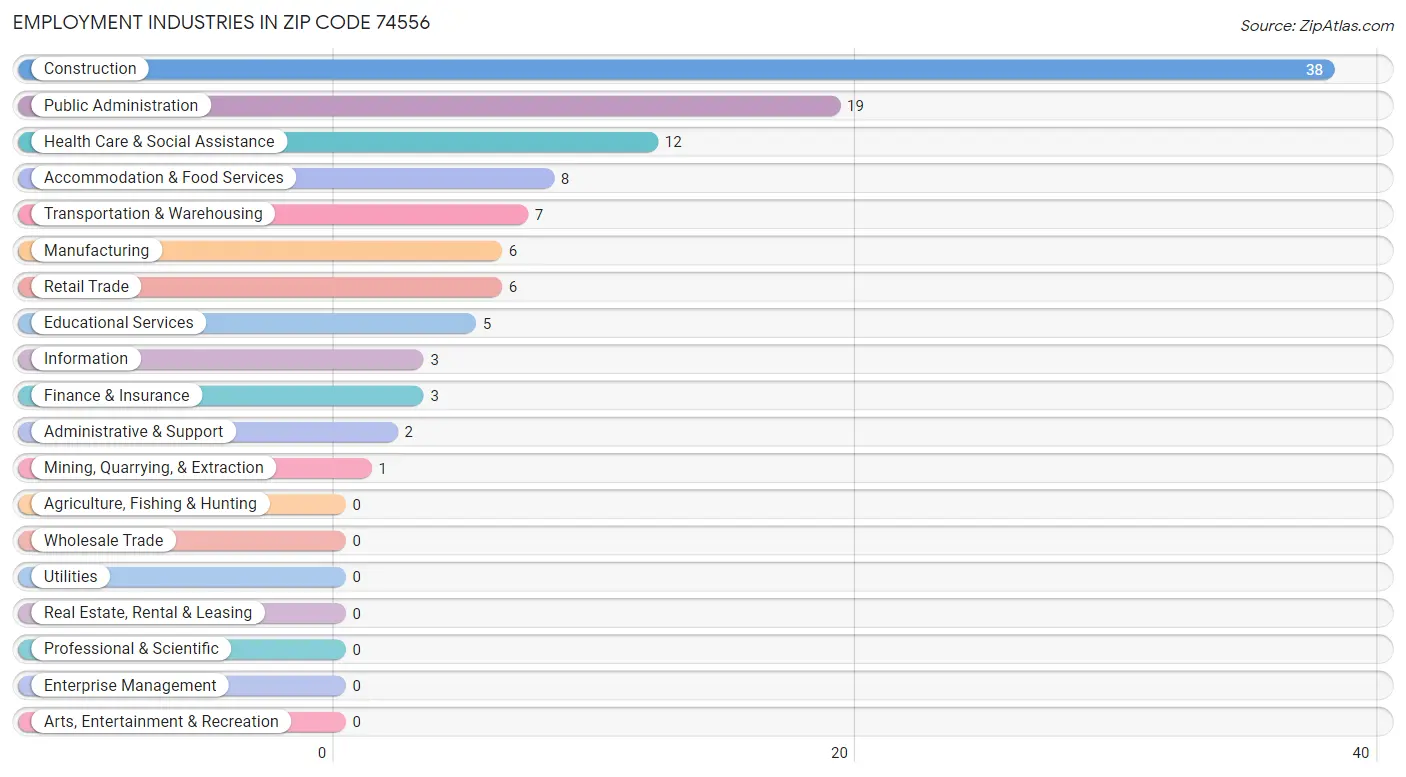Click the value 12 beside Health Care bar
Image resolution: width=1406 pixels, height=777 pixels.
click(673, 142)
